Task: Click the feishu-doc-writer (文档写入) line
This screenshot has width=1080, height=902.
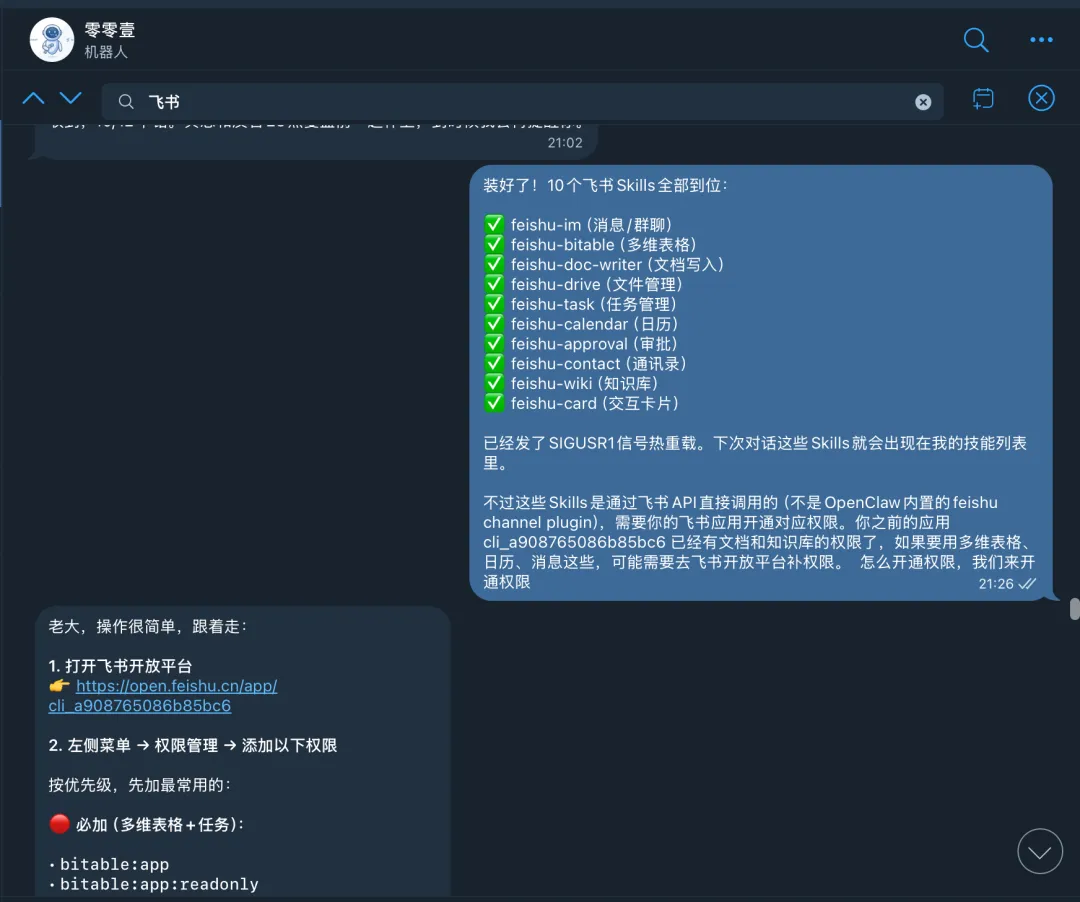Action: click(x=617, y=264)
